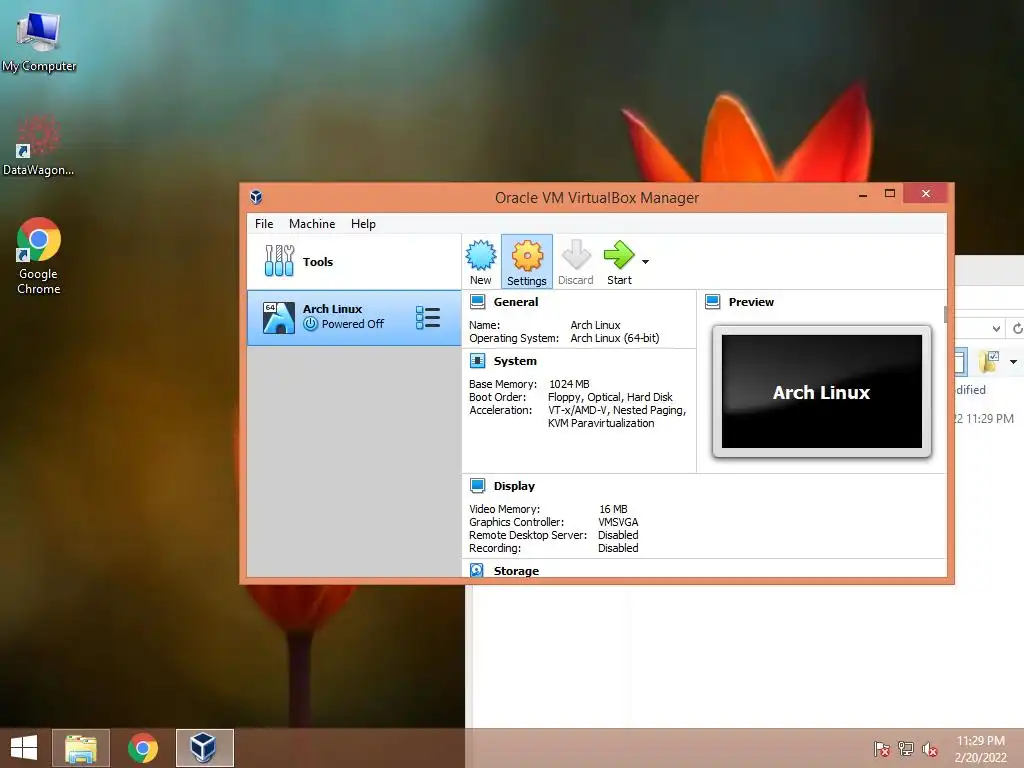Click the Powered Off status icon
1024x768 pixels.
click(311, 324)
